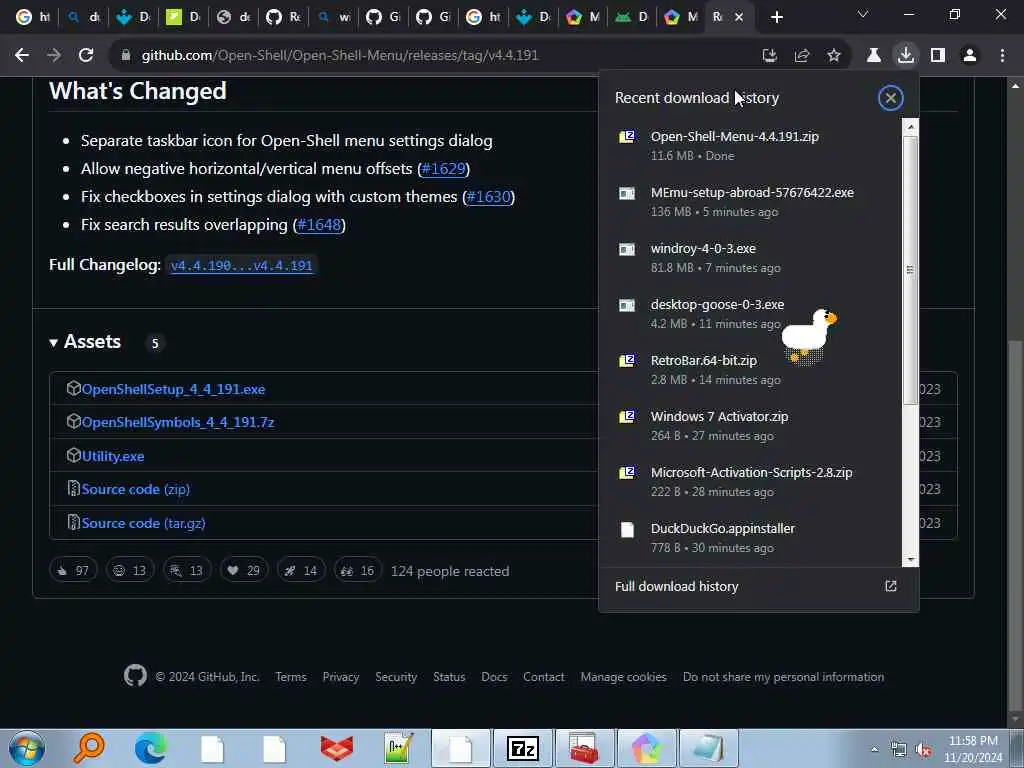Download Source code (tar.gz)
The image size is (1024, 768).
(x=143, y=523)
